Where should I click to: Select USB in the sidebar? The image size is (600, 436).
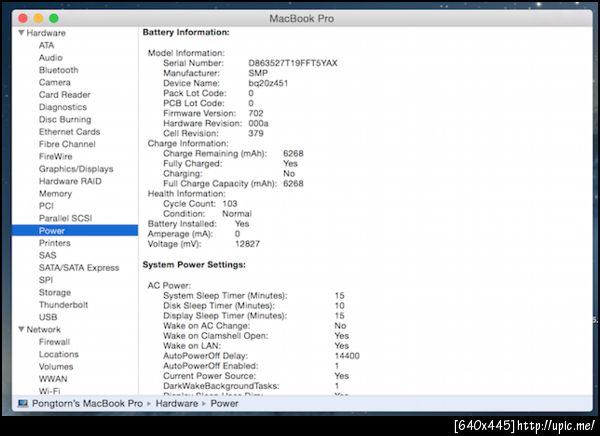[48, 317]
